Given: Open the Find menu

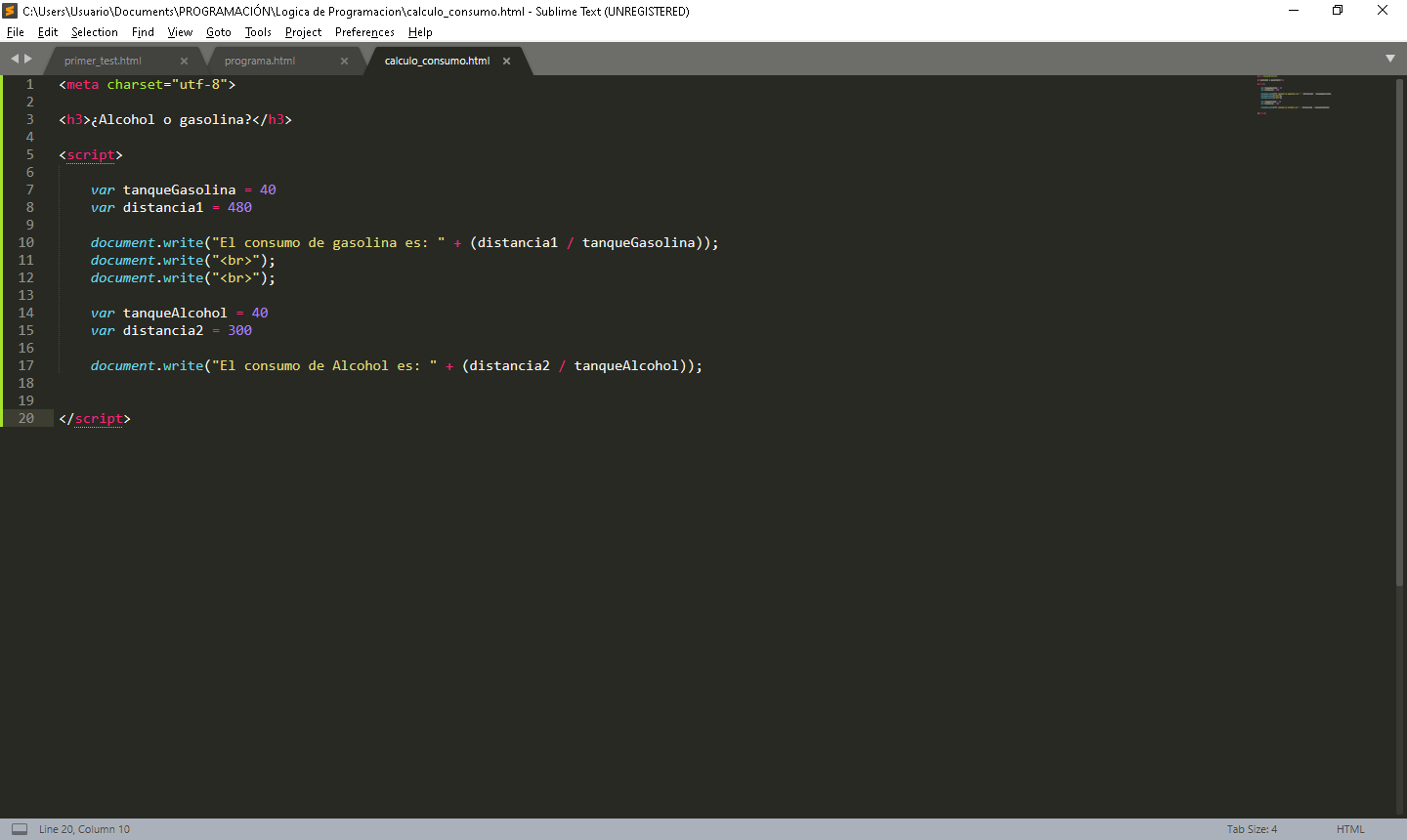Looking at the screenshot, I should click(x=143, y=32).
